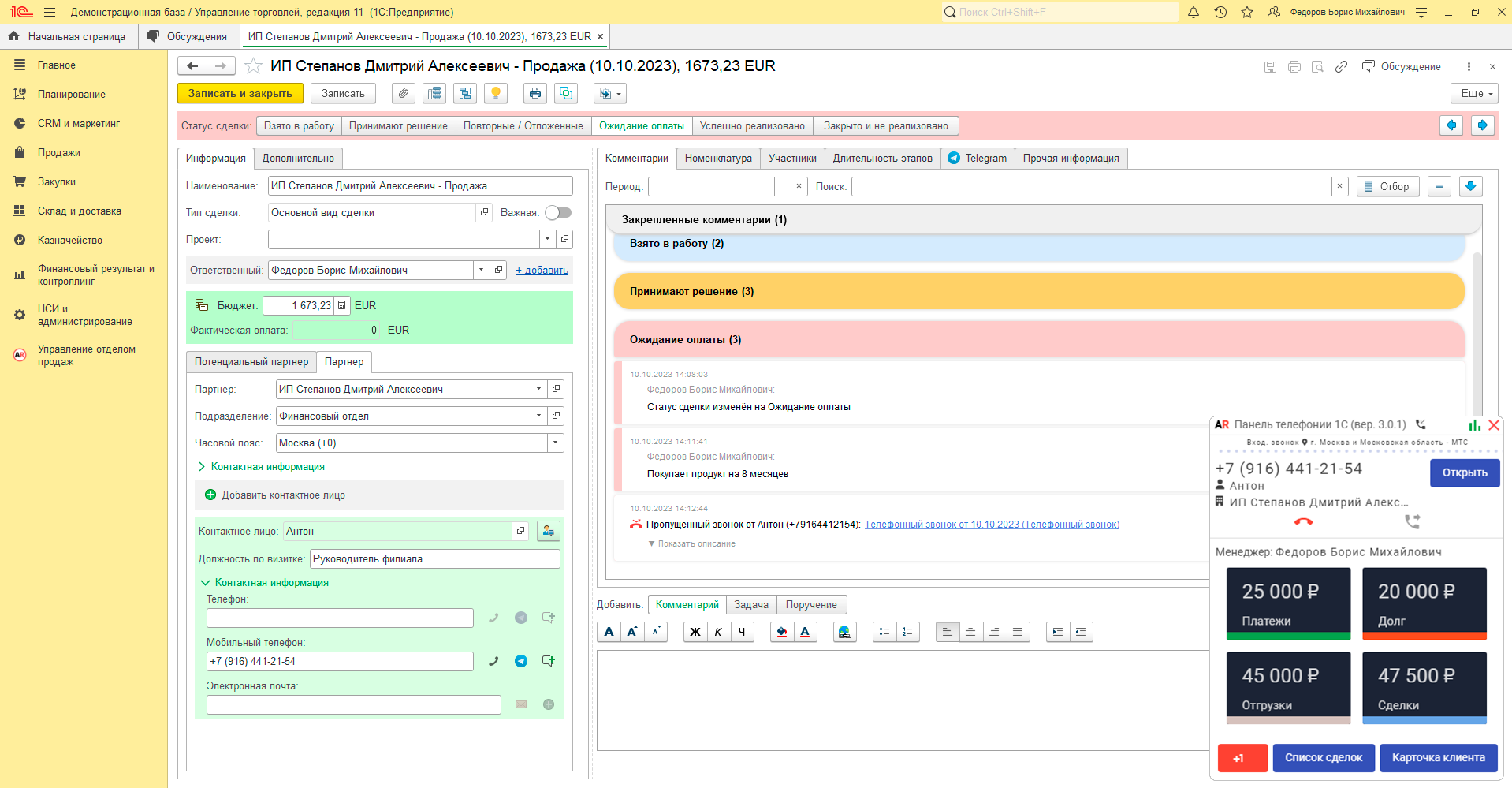Insert bulleted list
1512x788 pixels.
(884, 632)
